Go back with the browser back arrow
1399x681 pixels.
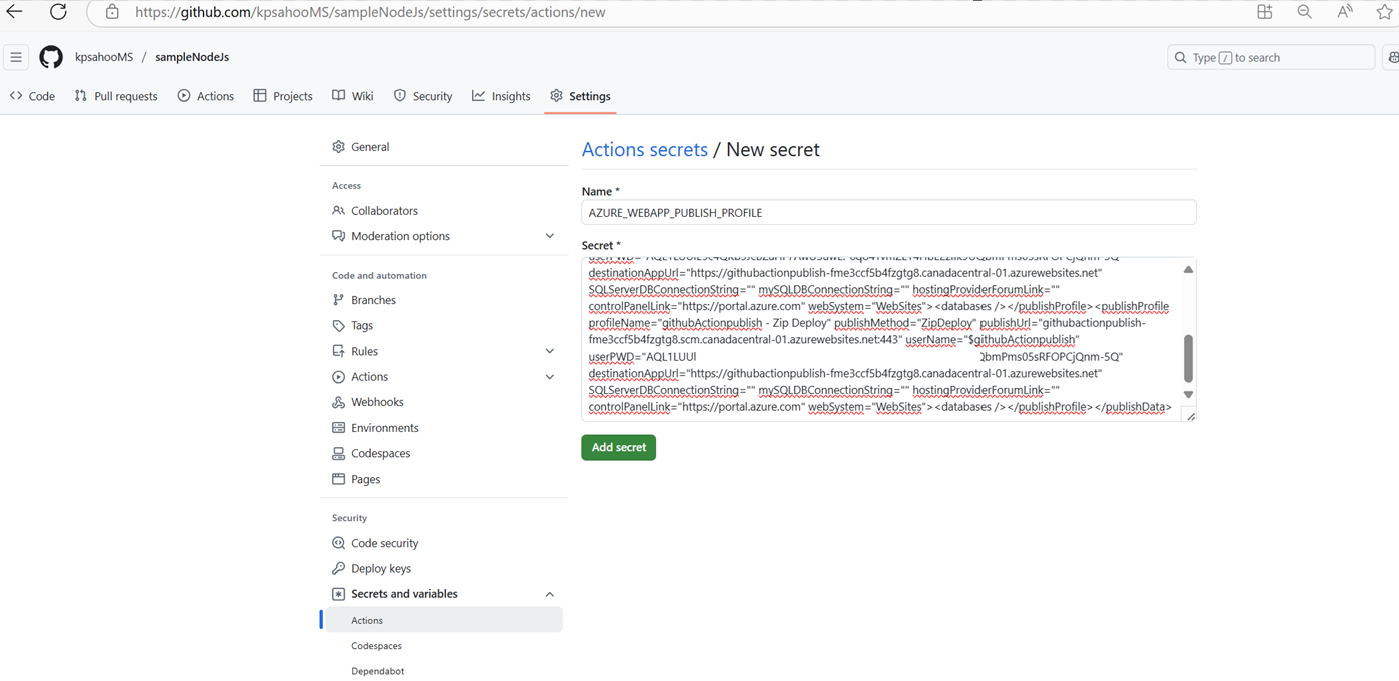click(15, 12)
